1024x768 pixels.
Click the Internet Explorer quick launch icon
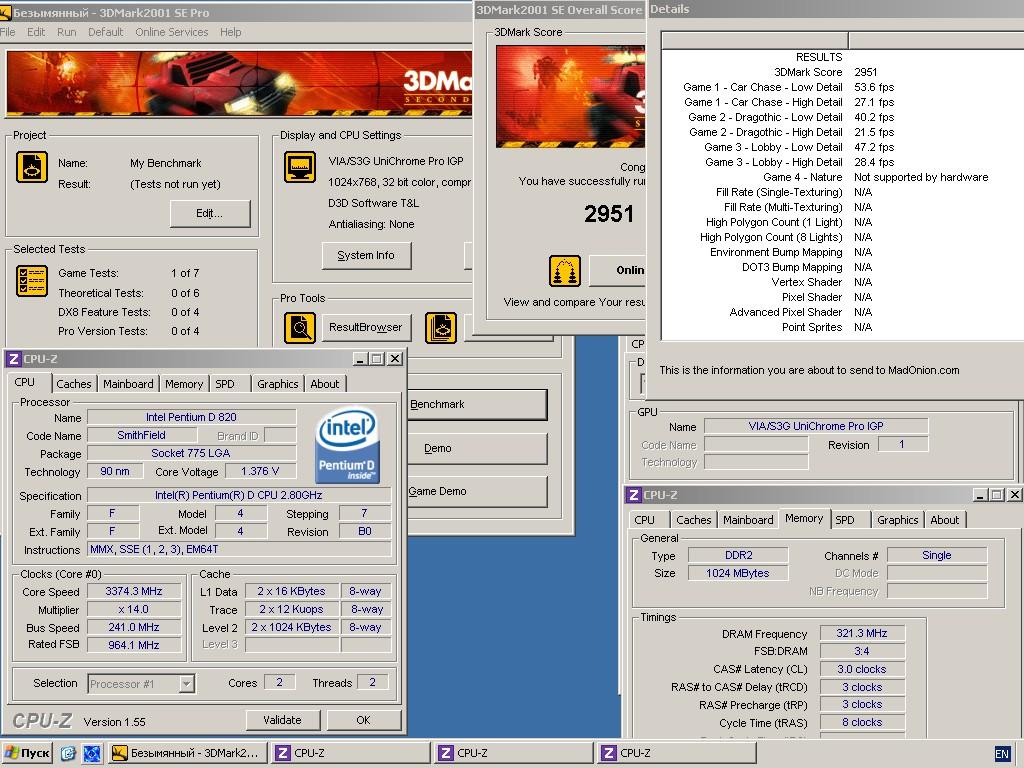(68, 753)
